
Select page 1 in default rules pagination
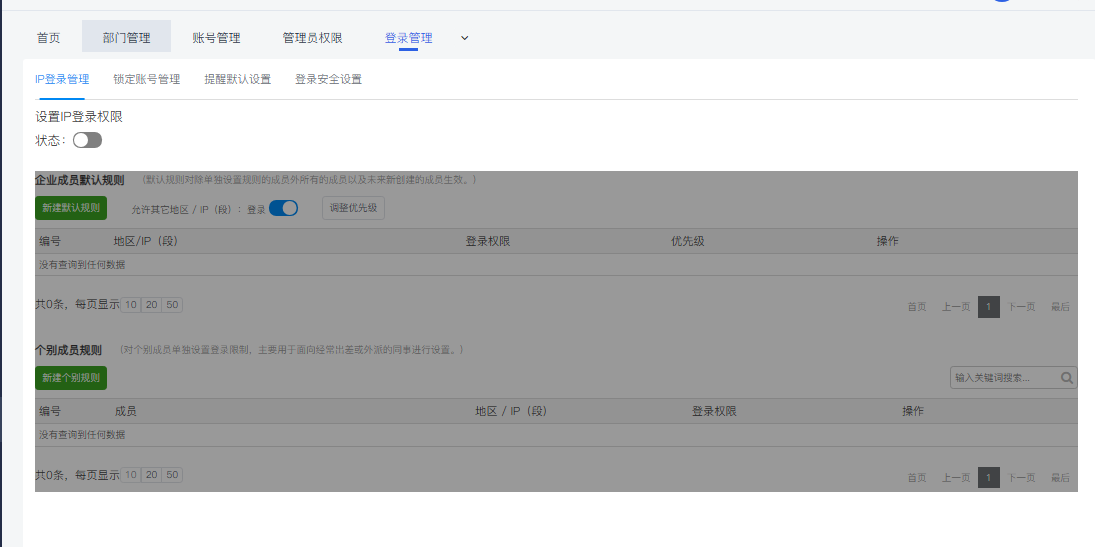pyautogui.click(x=989, y=307)
